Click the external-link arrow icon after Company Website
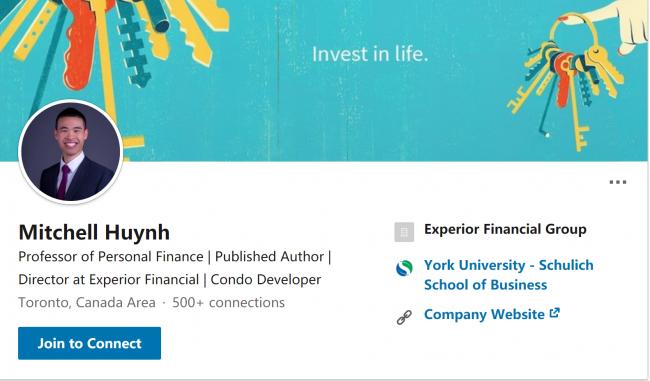This screenshot has height=381, width=650. coord(555,313)
